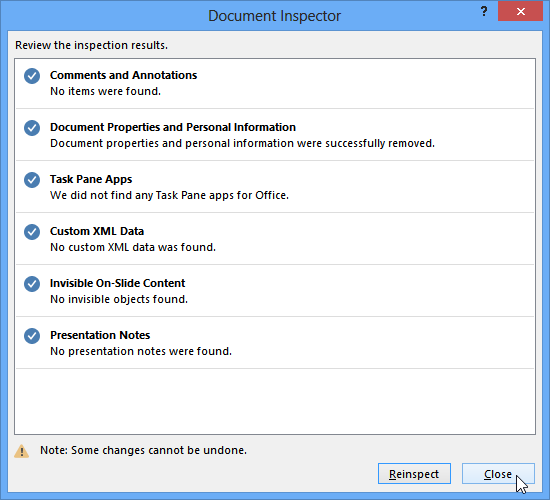The width and height of the screenshot is (550, 500).
Task: Click the checkmark icon beside Task Pane Apps
Action: coord(32,180)
